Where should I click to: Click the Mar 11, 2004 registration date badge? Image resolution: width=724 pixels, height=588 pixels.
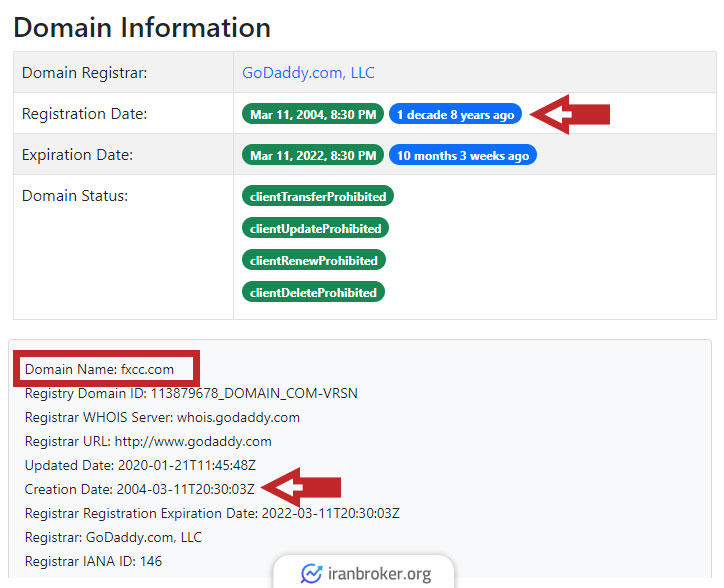point(312,115)
